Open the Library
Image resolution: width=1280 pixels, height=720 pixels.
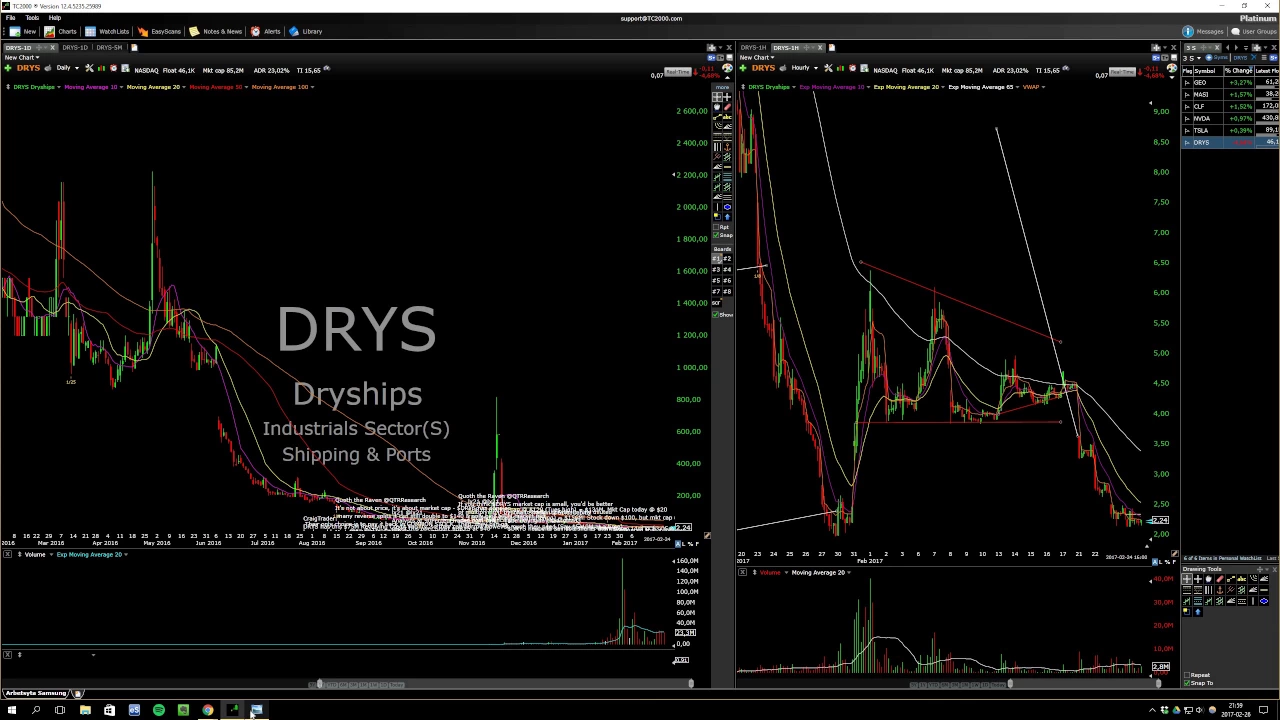[305, 31]
